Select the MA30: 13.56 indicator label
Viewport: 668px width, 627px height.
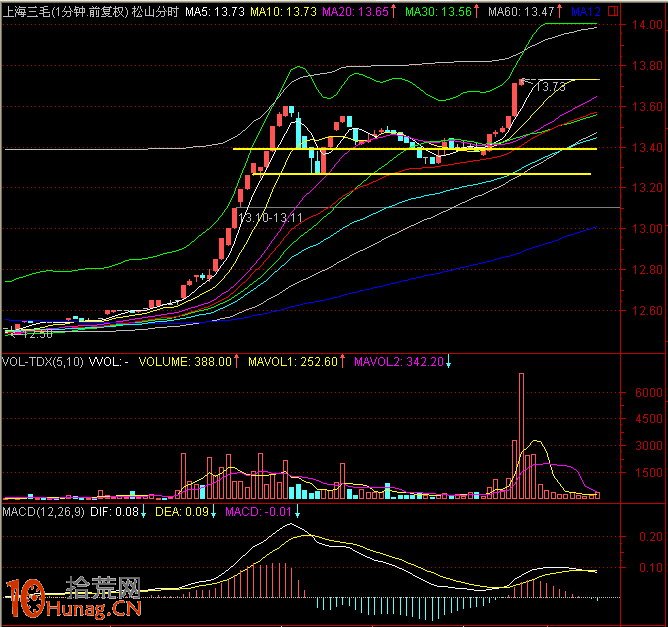(439, 12)
